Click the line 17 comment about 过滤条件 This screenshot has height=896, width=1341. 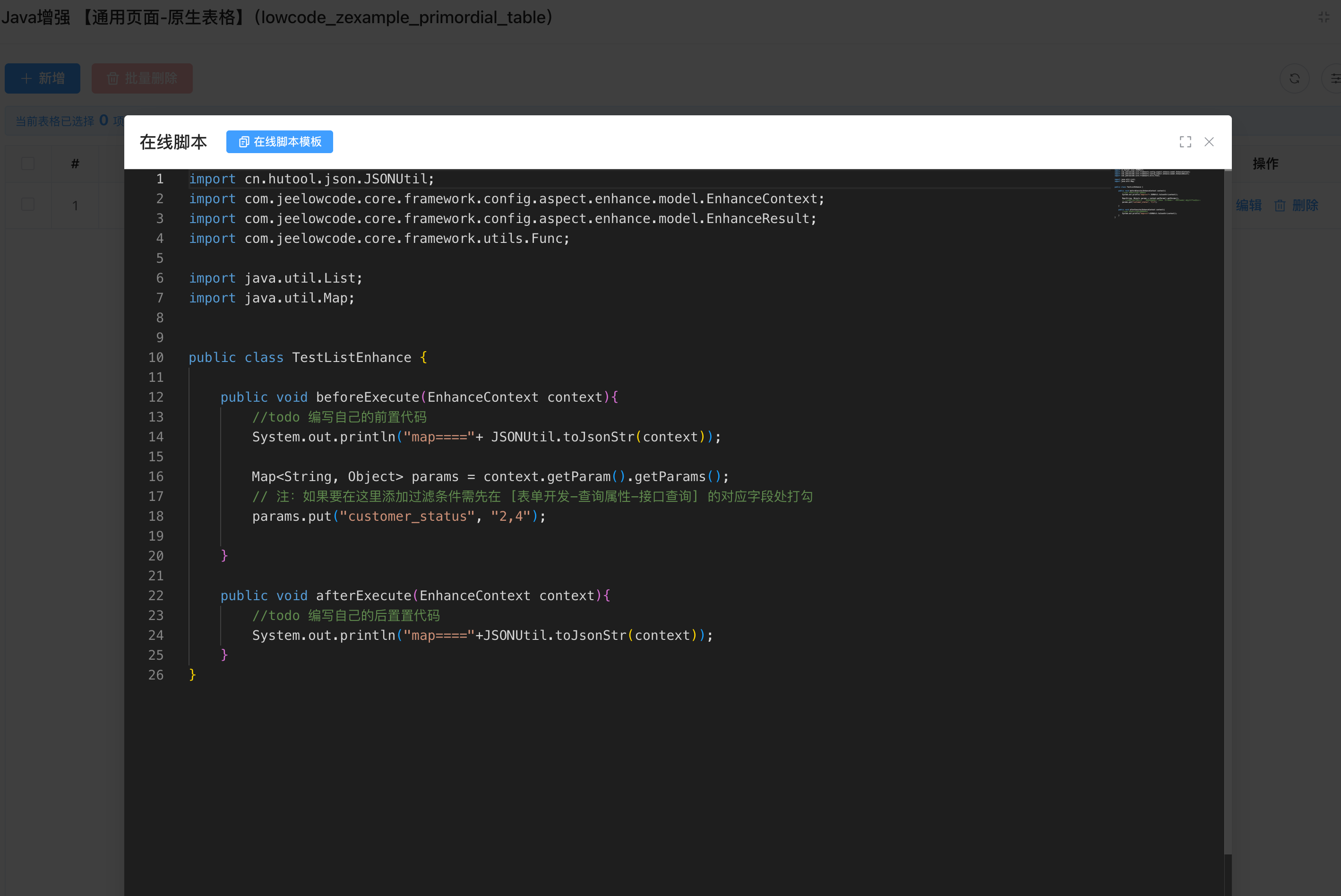tap(533, 497)
